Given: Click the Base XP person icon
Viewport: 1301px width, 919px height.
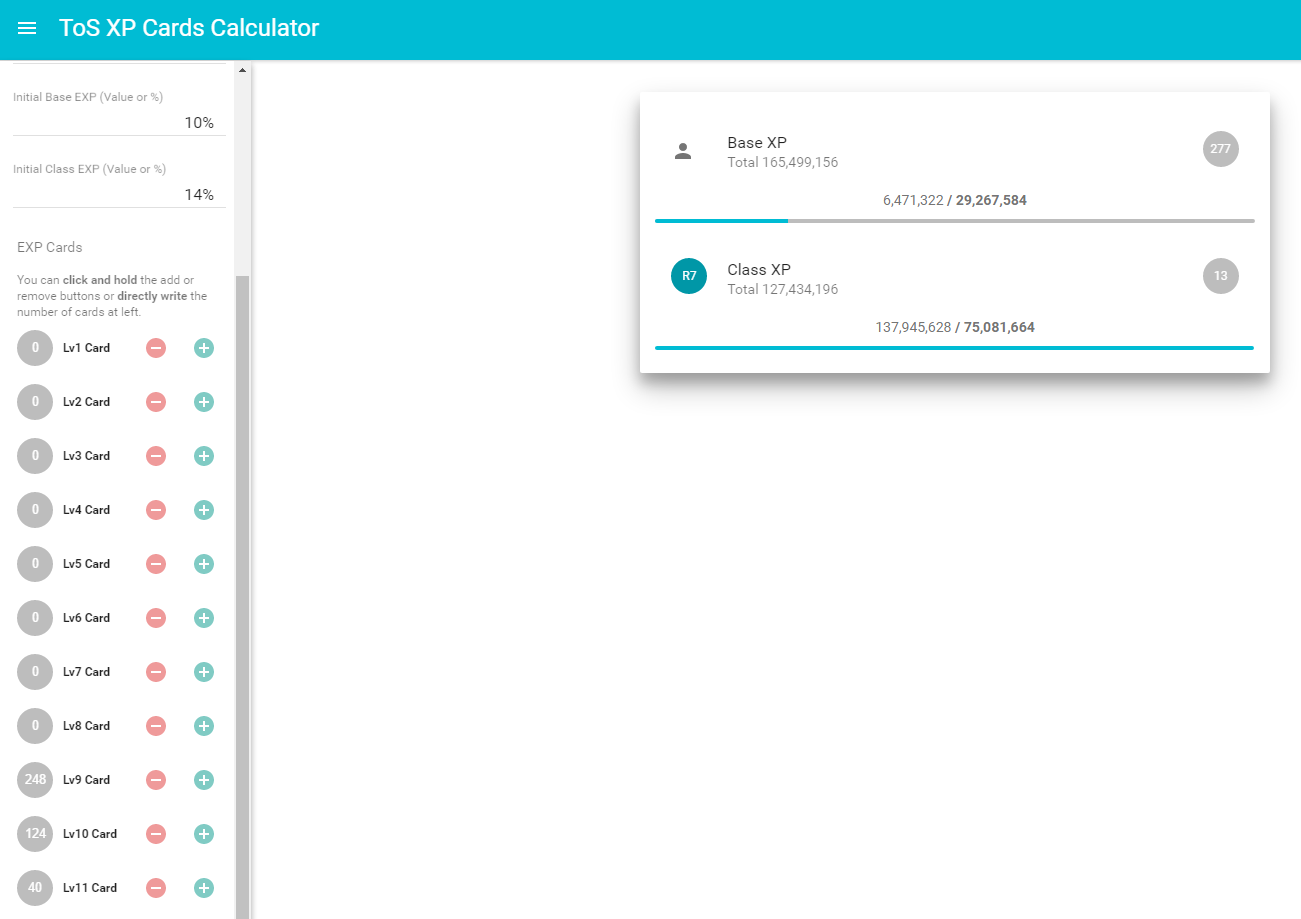Looking at the screenshot, I should pos(683,151).
